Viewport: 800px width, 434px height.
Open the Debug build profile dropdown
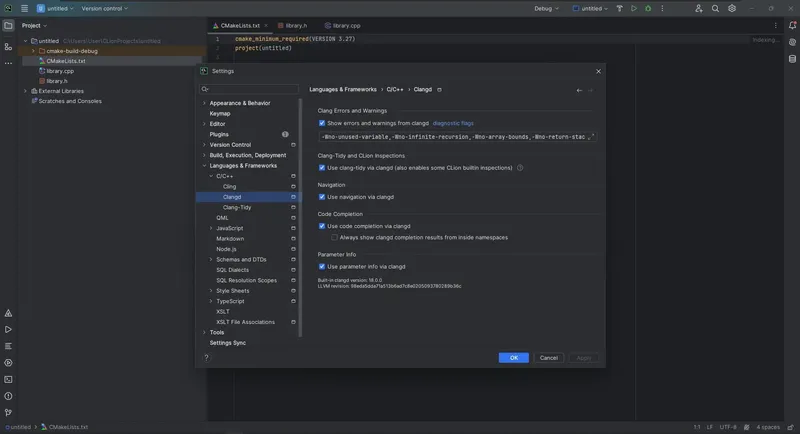click(x=547, y=8)
